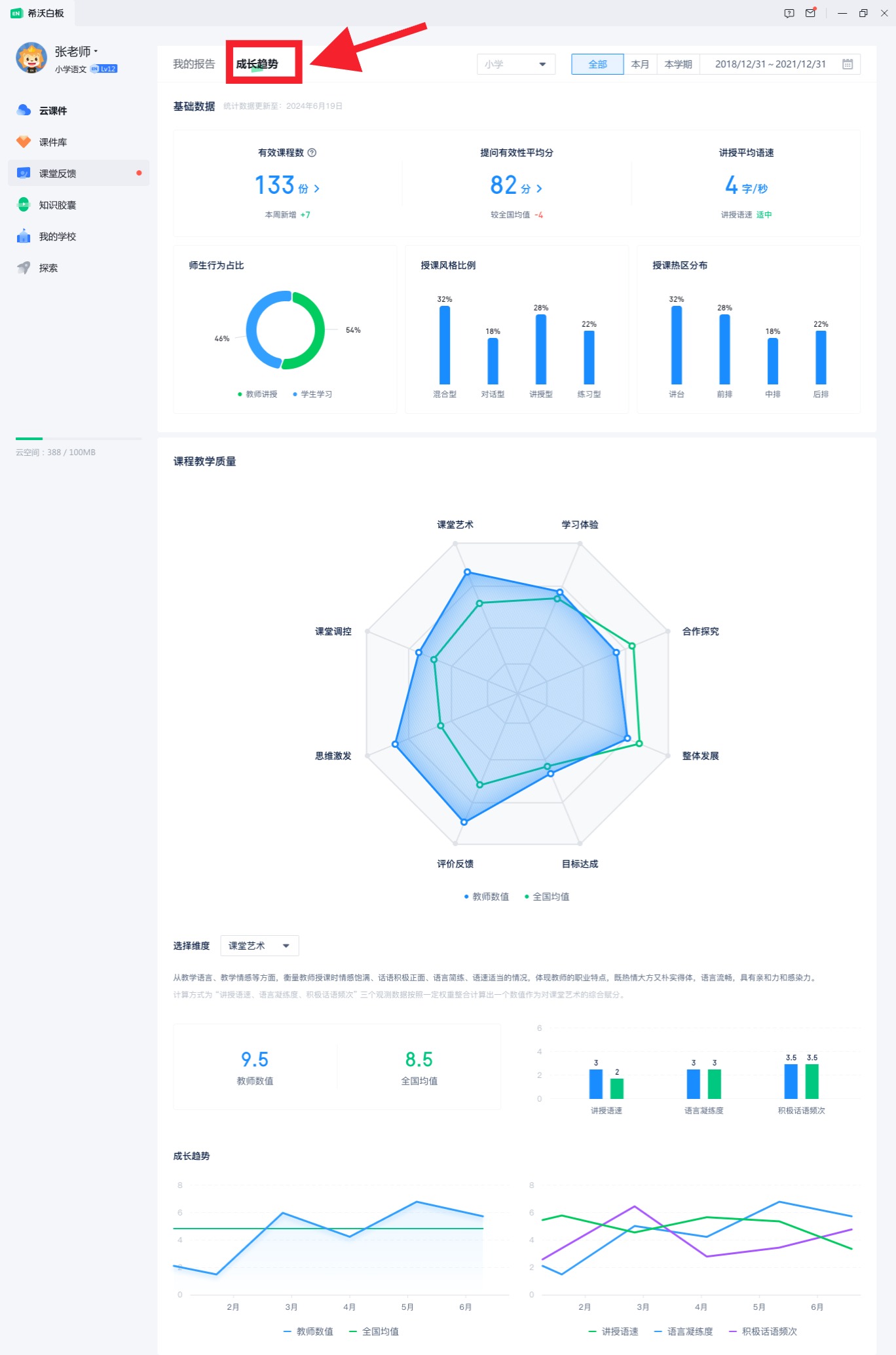Image resolution: width=896 pixels, height=1355 pixels.
Task: Open the 课堂艺术 dimension dropdown
Action: tap(259, 946)
